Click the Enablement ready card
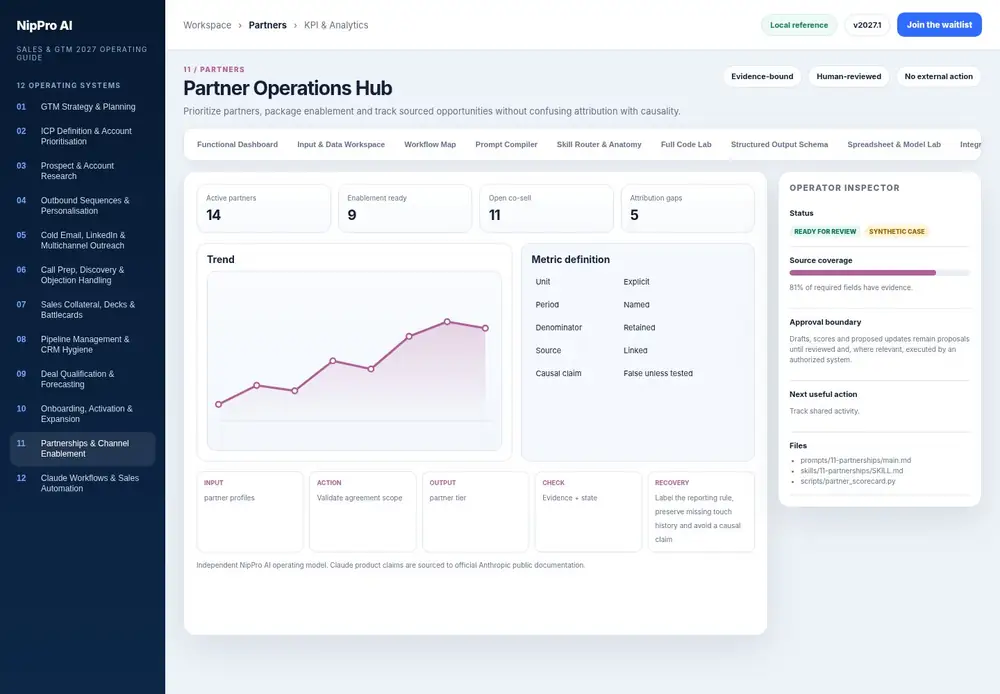Screen dimensions: 1000x694 [x=405, y=209]
